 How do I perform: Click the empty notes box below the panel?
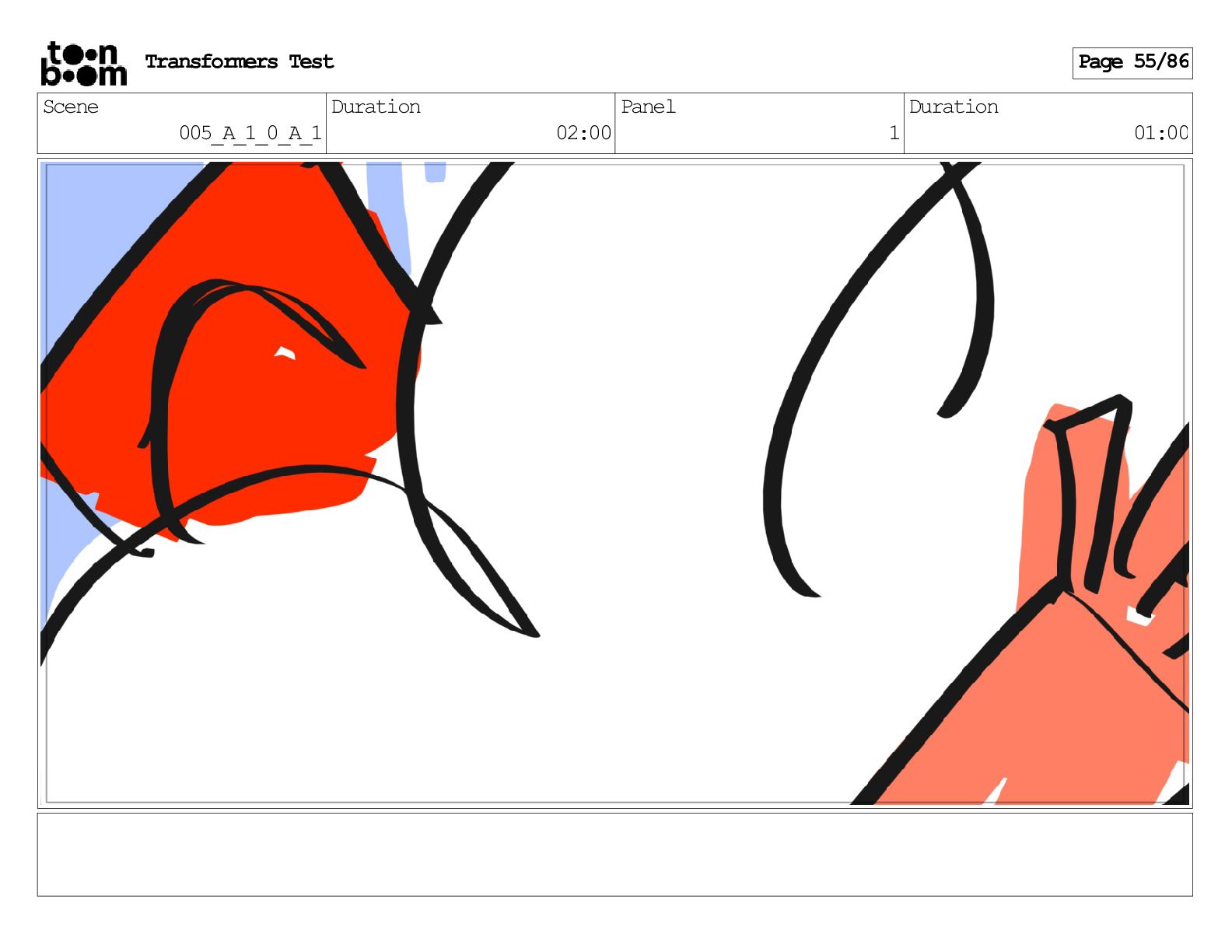[614, 855]
